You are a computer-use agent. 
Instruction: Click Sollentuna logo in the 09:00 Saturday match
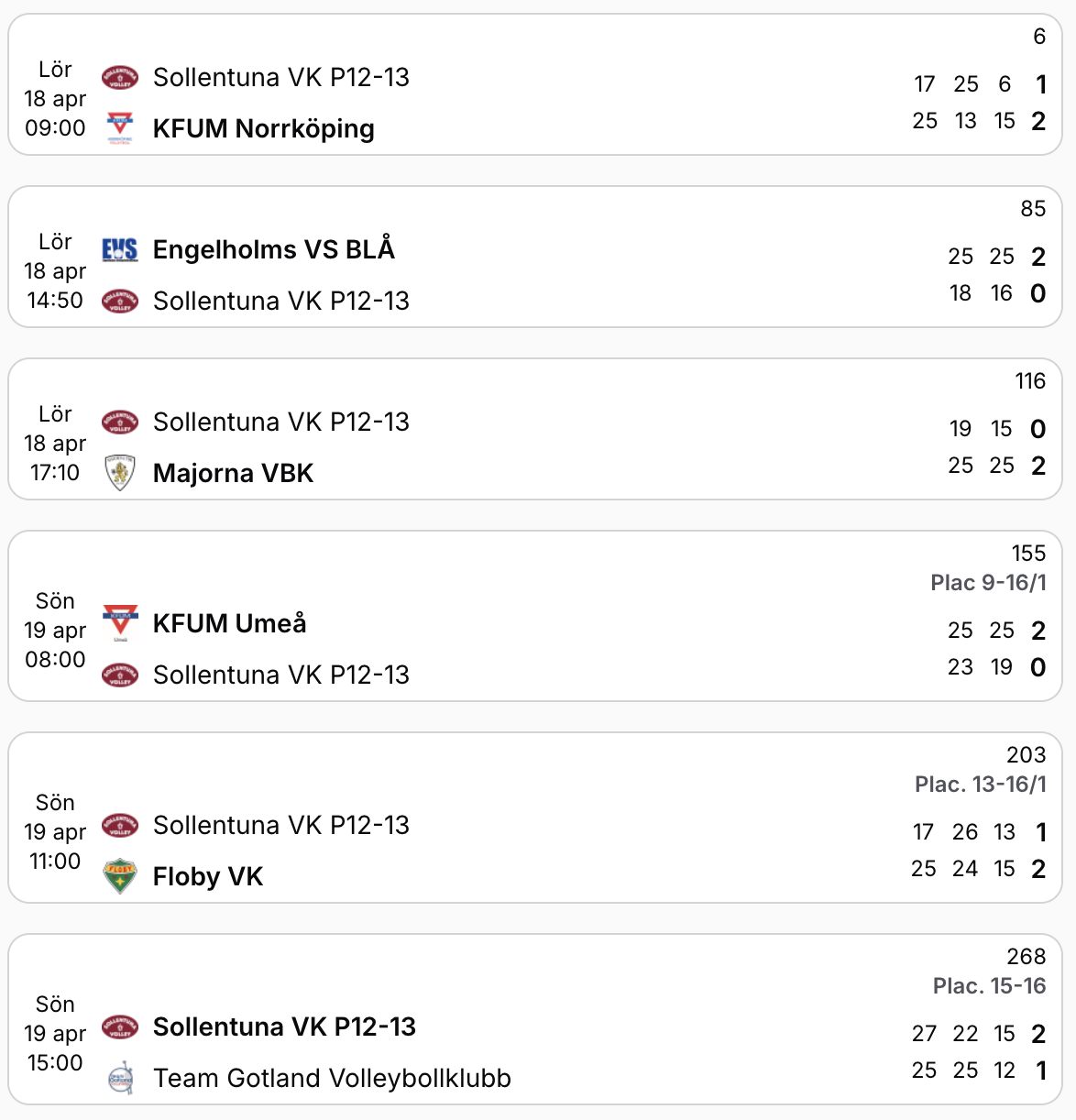click(120, 77)
